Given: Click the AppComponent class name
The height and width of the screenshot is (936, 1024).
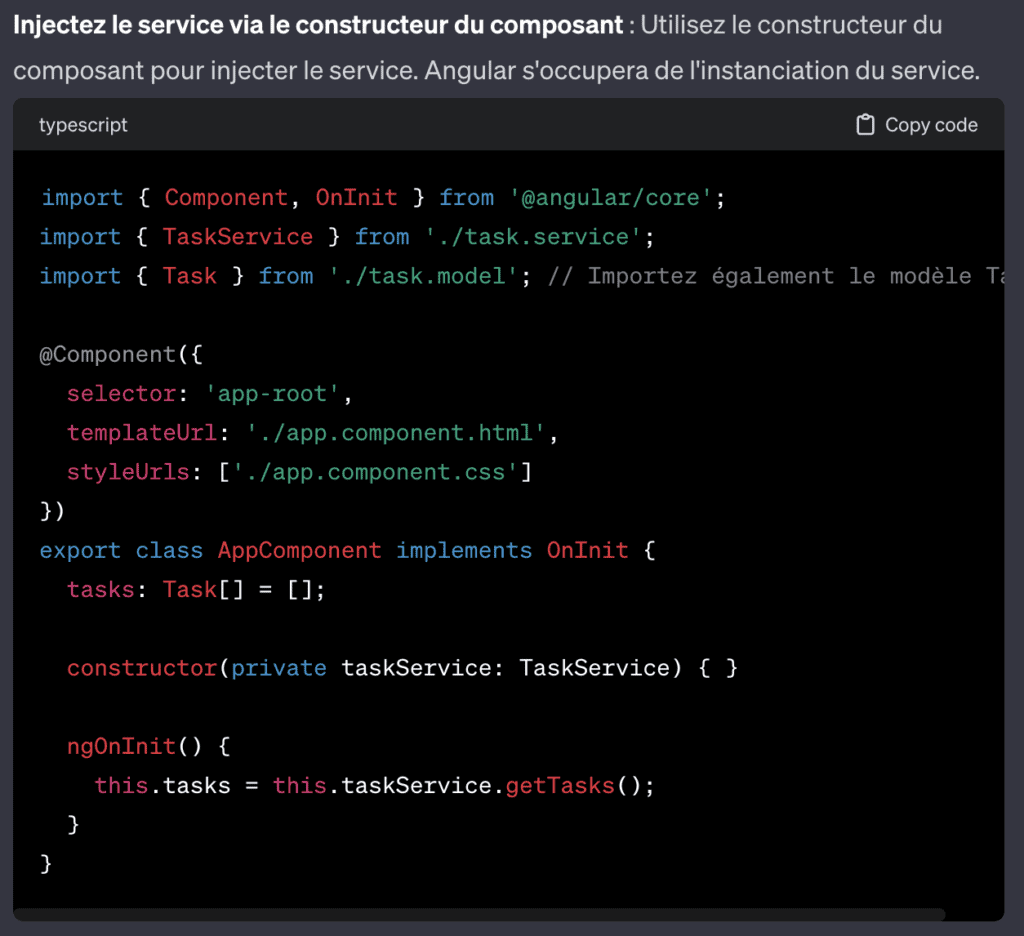Looking at the screenshot, I should point(299,550).
